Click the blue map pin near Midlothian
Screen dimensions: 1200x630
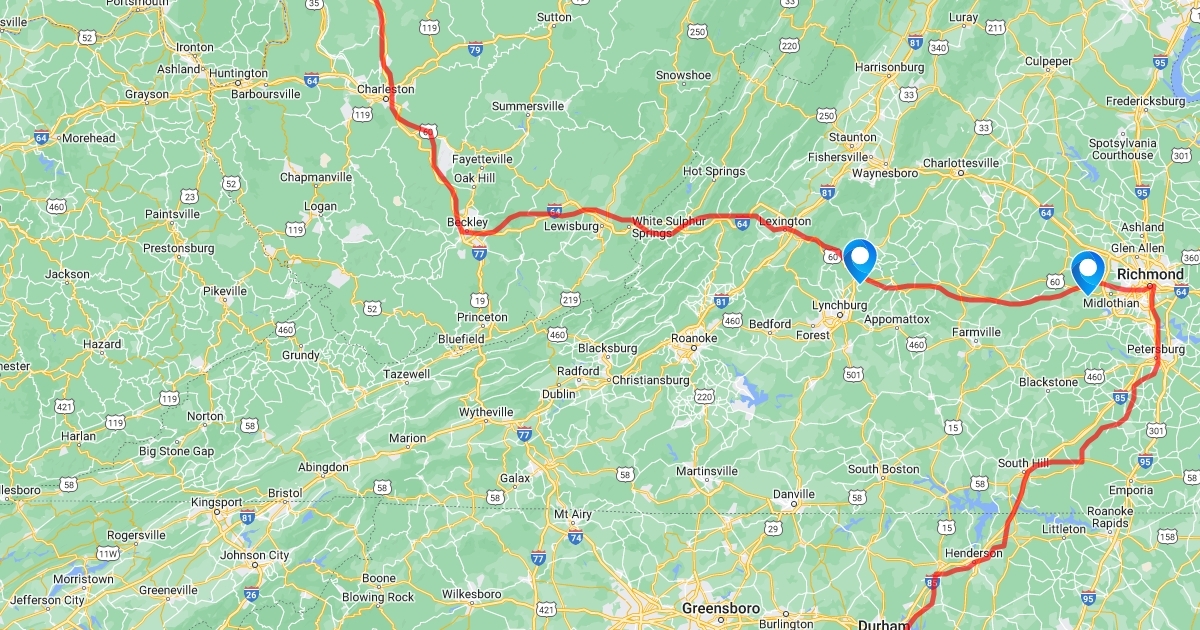1087,271
